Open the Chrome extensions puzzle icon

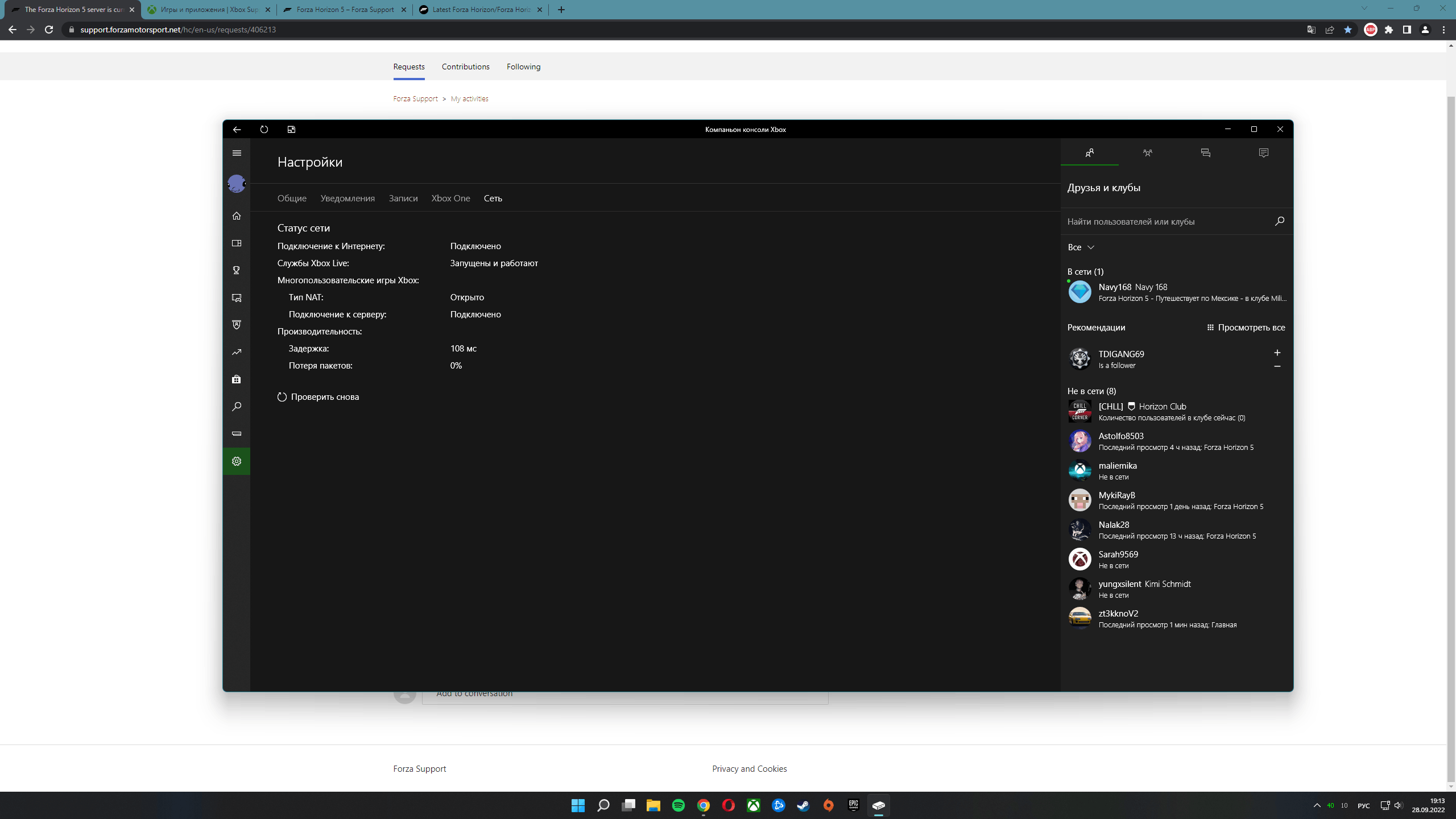1389,30
